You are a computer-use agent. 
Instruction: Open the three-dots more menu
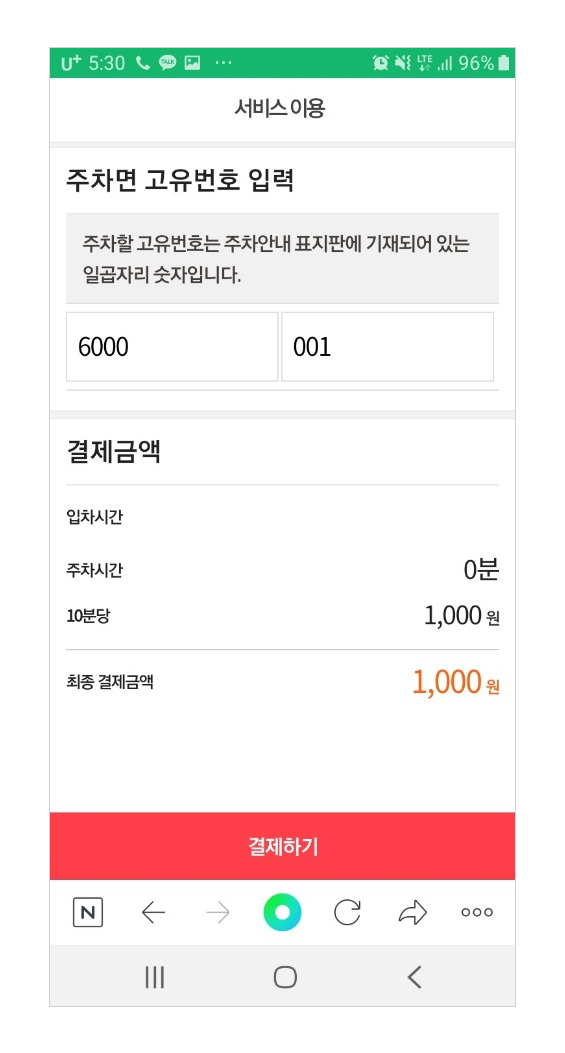click(x=477, y=912)
